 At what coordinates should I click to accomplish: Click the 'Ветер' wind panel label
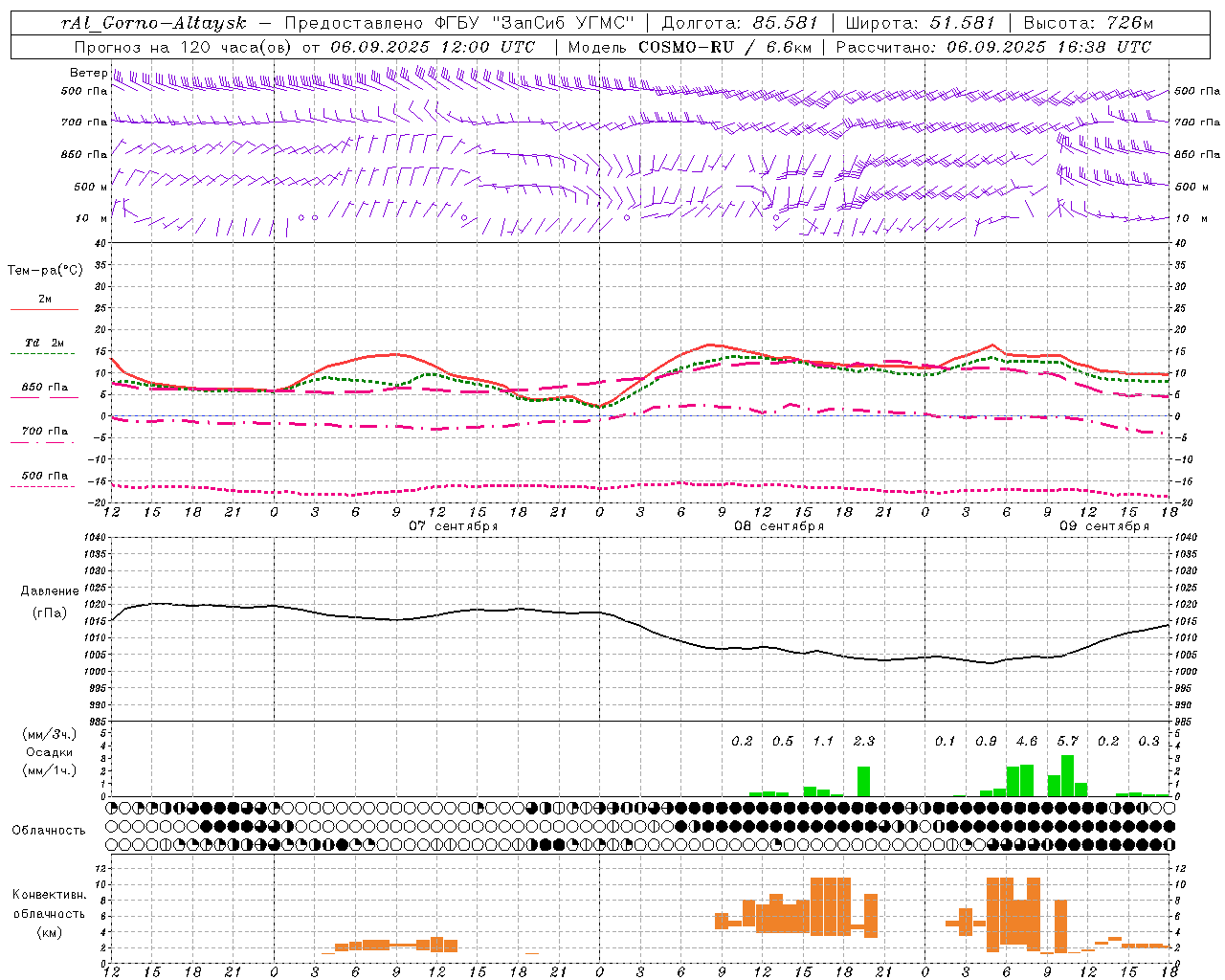click(x=88, y=73)
